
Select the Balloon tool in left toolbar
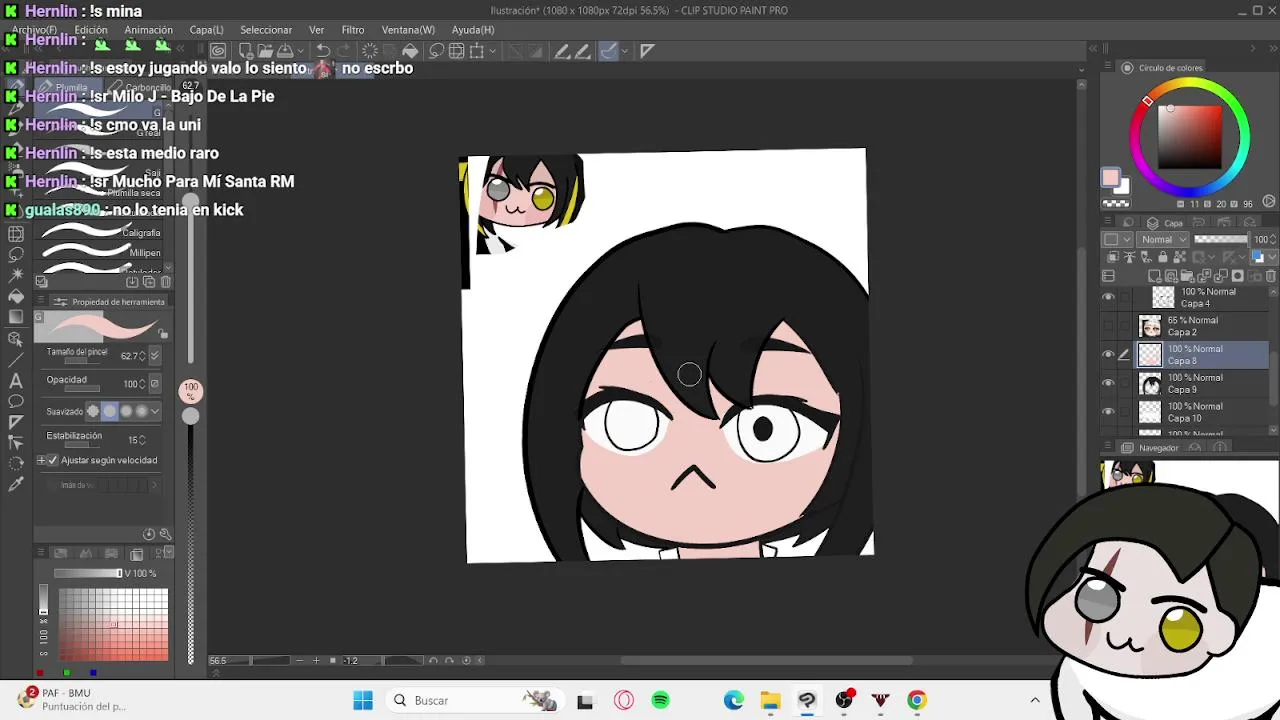tap(16, 402)
